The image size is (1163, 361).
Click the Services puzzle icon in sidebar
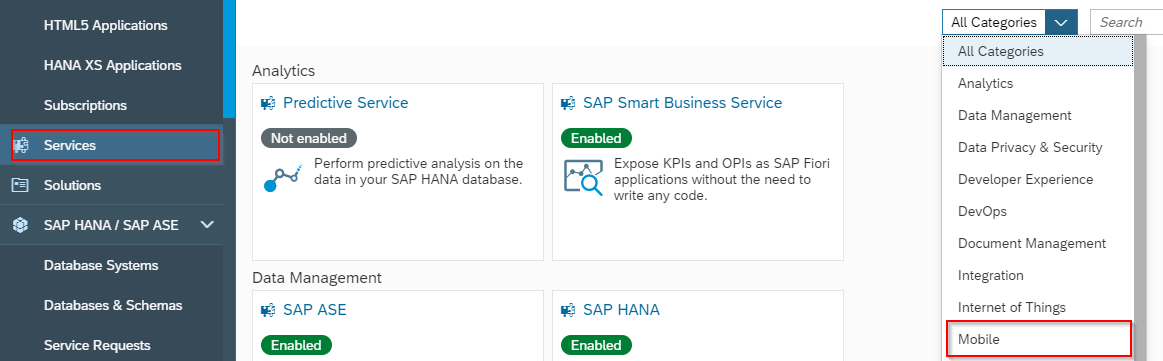coord(21,145)
